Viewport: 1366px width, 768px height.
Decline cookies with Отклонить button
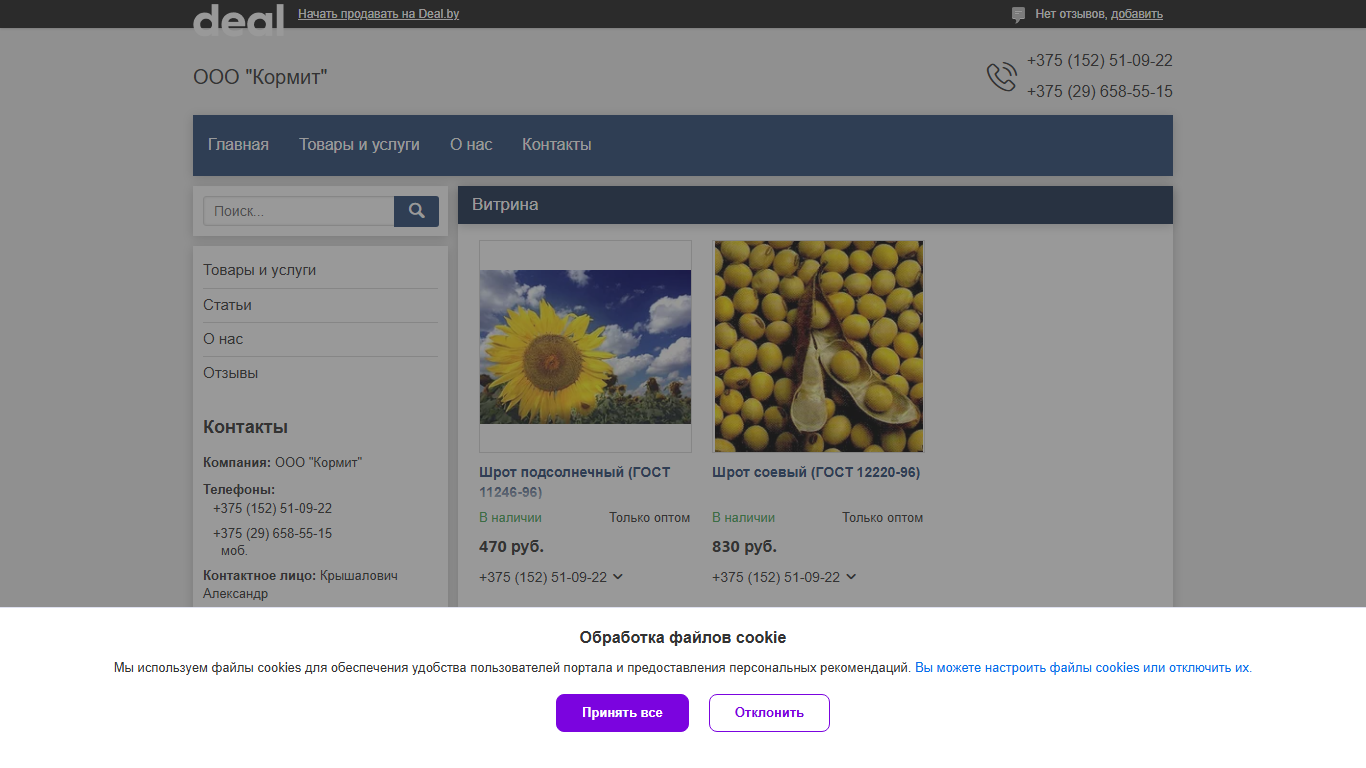point(769,713)
